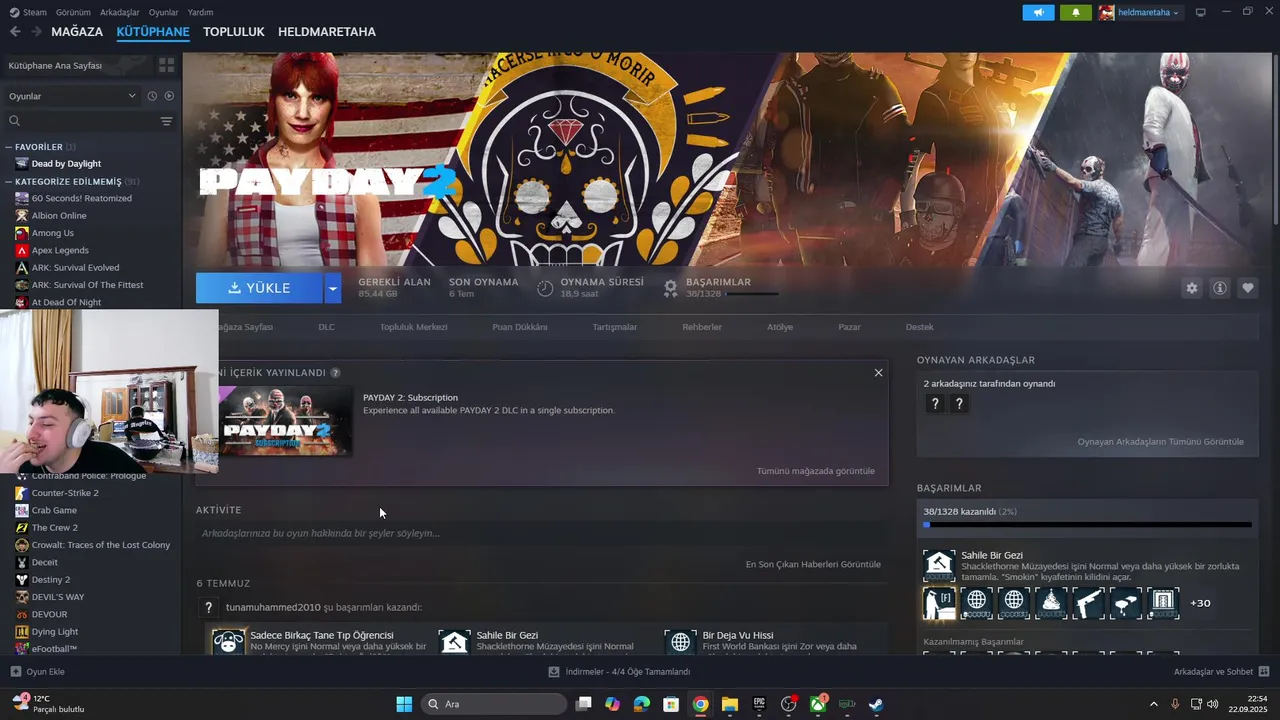Click the main page vertical scrollbar
The width and height of the screenshot is (1280, 720).
click(1275, 140)
